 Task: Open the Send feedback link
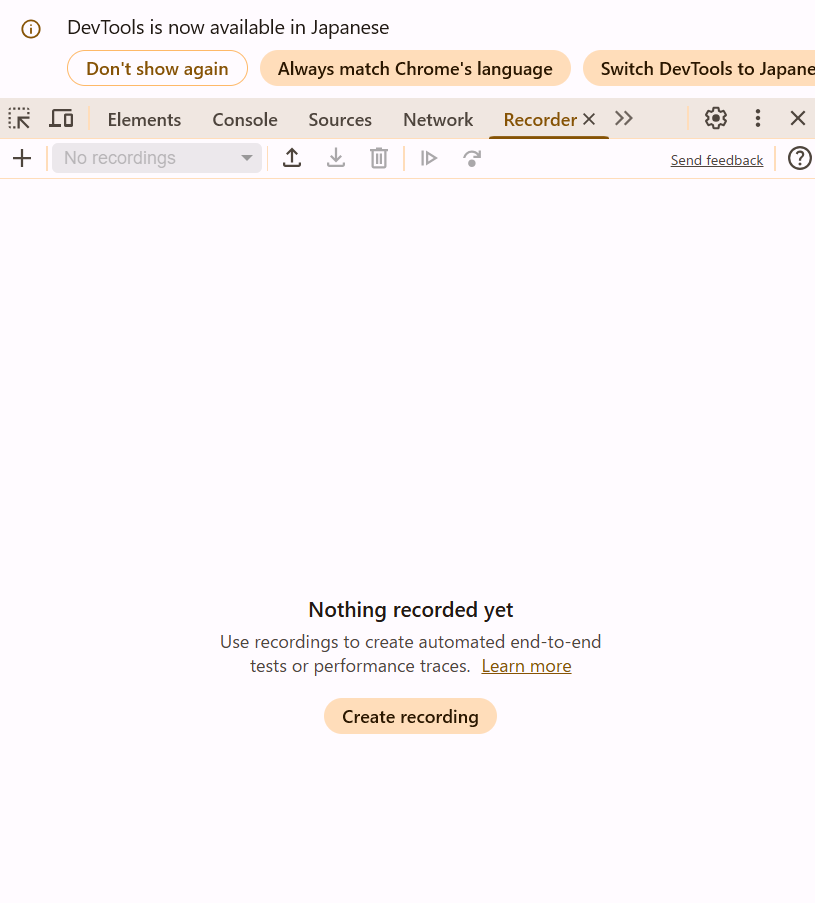pos(717,160)
